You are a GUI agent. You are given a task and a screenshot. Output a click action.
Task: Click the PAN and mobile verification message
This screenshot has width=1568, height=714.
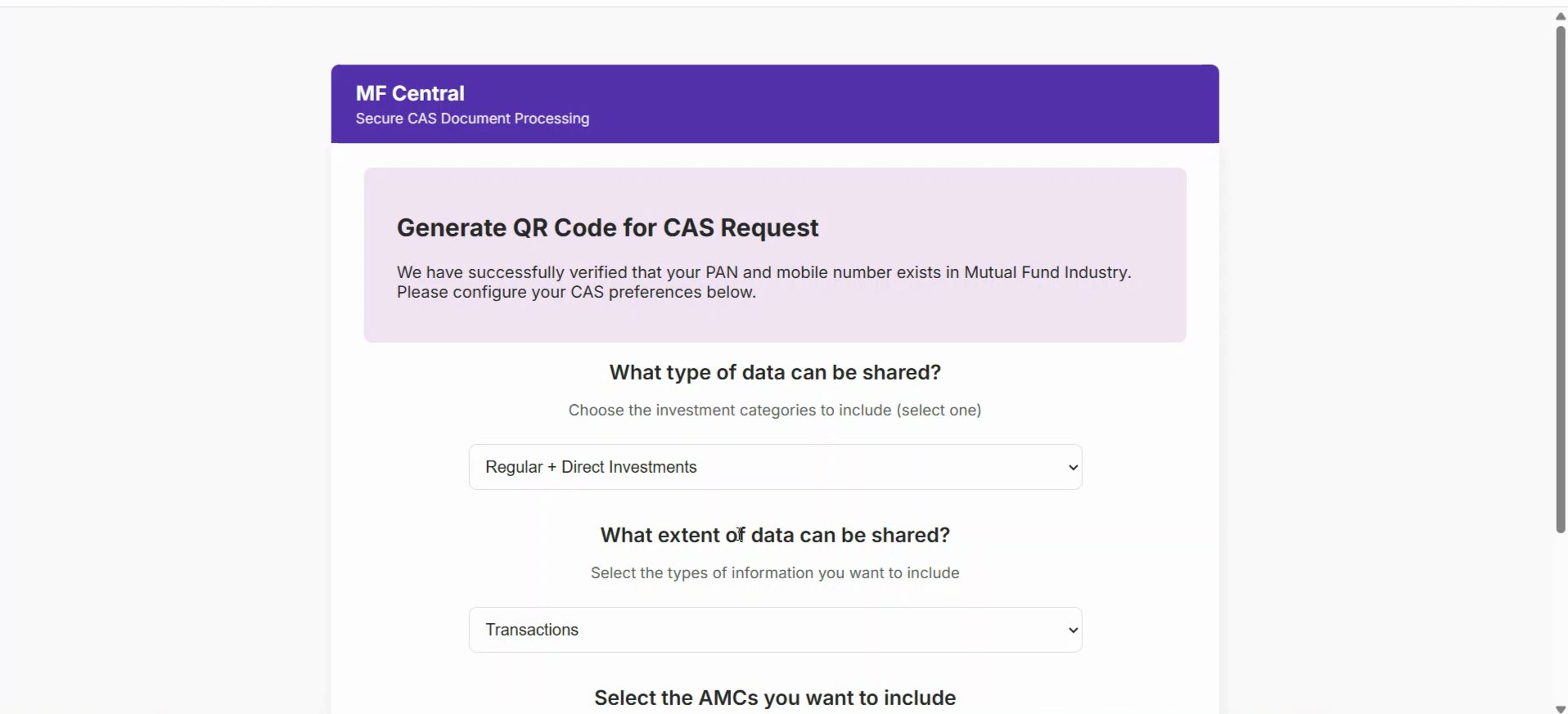[764, 272]
